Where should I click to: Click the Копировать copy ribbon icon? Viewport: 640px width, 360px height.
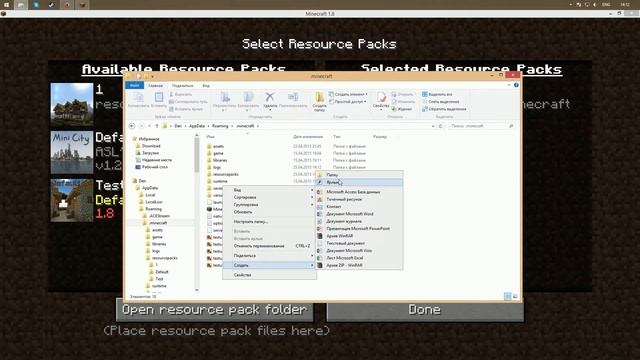139,100
